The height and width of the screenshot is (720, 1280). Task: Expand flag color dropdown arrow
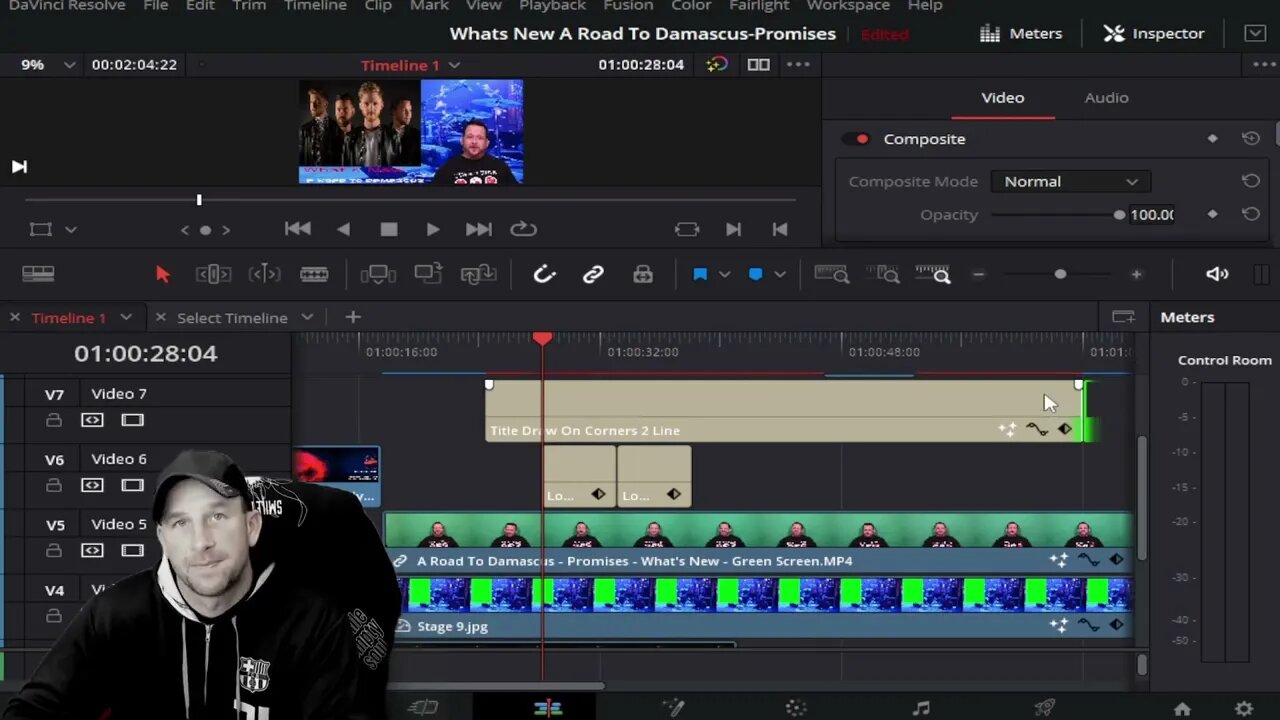[x=724, y=274]
